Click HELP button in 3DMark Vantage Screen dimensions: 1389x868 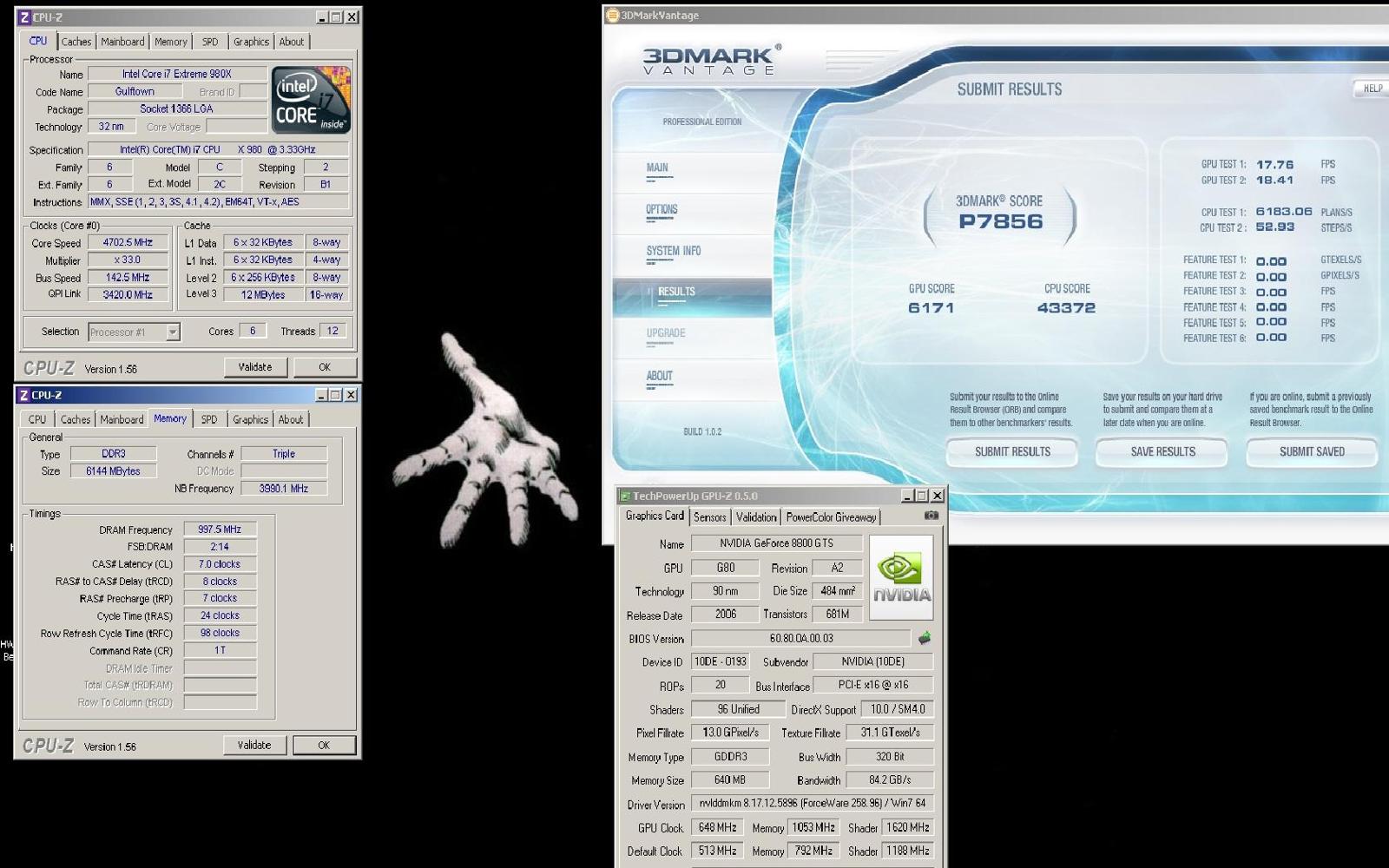pyautogui.click(x=1373, y=89)
